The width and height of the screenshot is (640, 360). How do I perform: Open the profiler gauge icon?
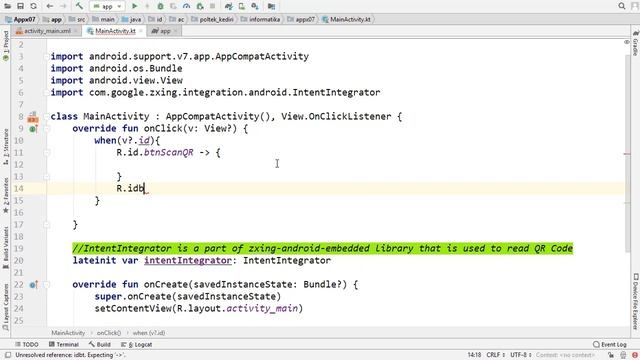(x=187, y=6)
